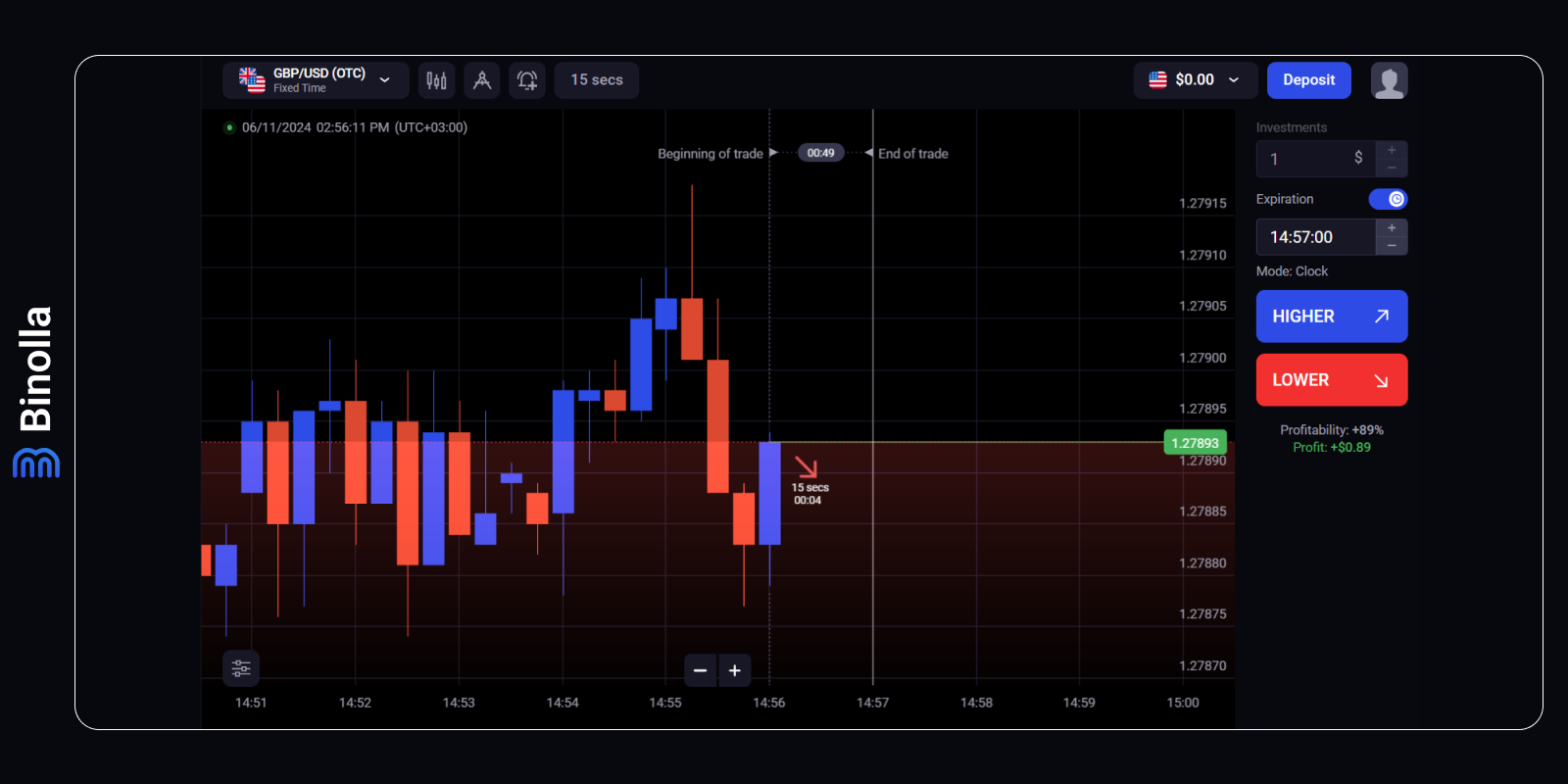This screenshot has height=784, width=1568.
Task: Increase investment amount with plus stepper
Action: click(1392, 150)
